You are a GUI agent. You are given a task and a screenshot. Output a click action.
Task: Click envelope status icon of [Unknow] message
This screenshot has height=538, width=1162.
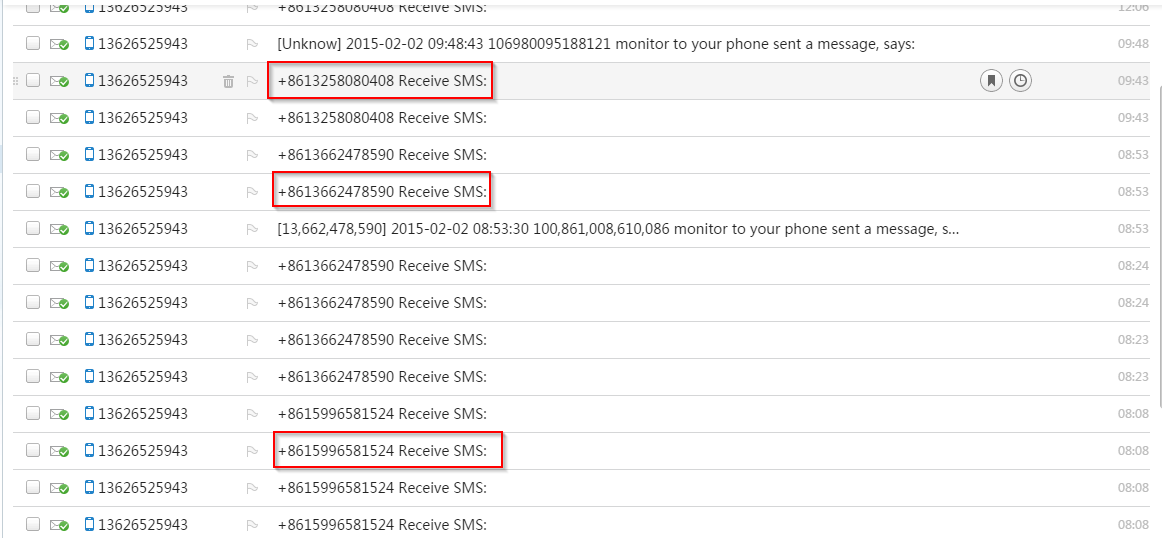59,44
